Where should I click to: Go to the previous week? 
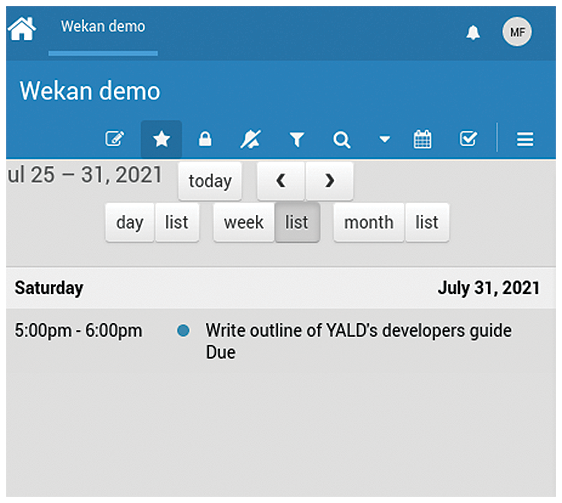[x=281, y=181]
